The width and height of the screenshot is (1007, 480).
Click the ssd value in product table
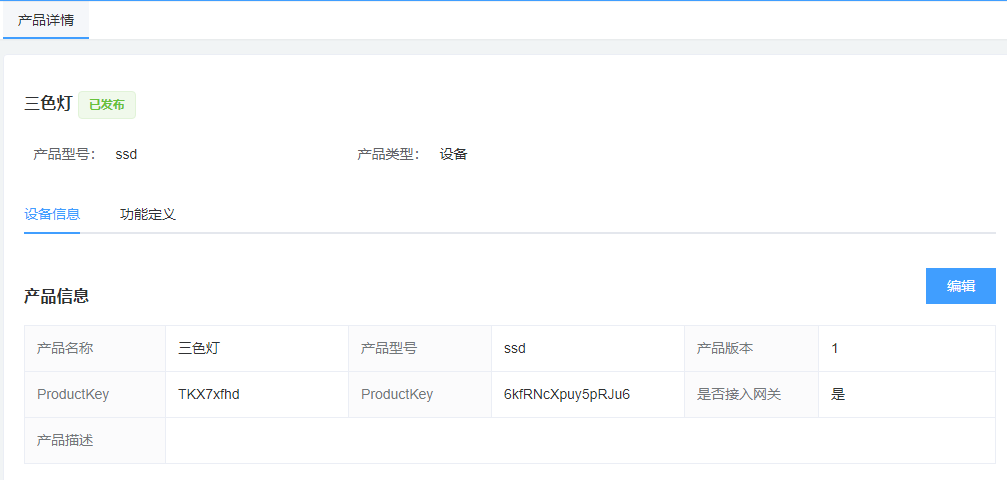click(x=515, y=348)
